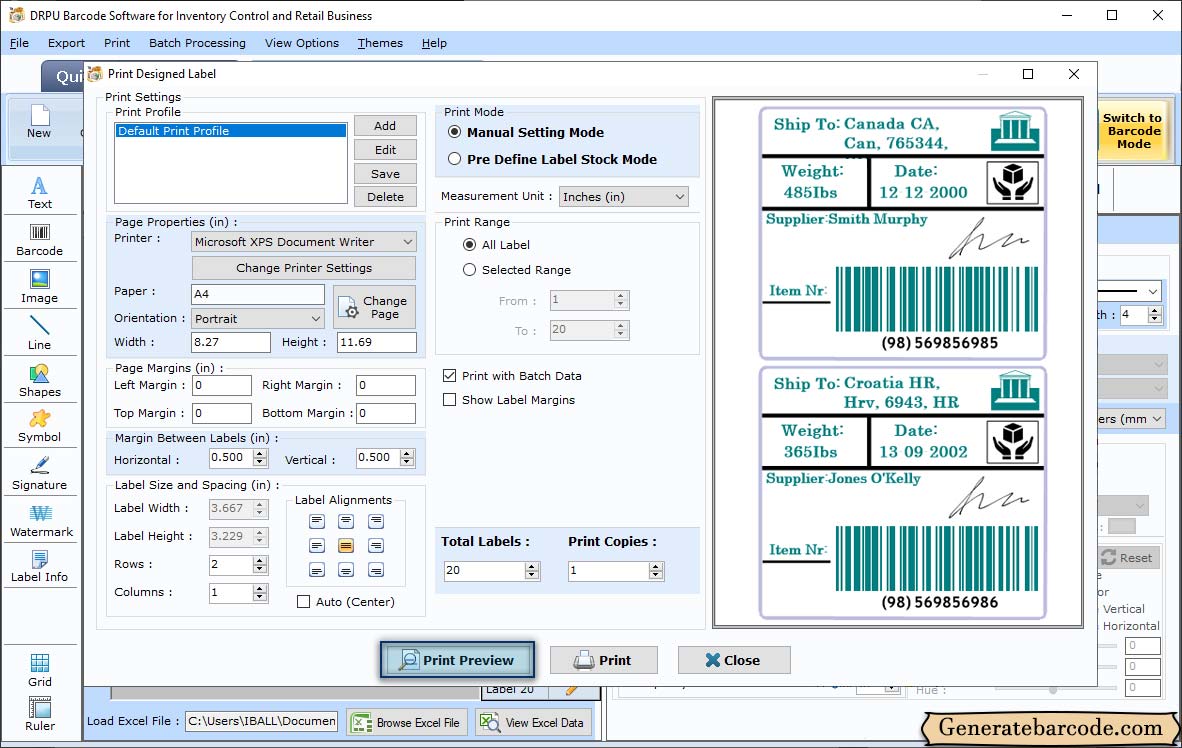The image size is (1182, 748).
Task: Increase Horizontal margin between labels
Action: pyautogui.click(x=260, y=453)
